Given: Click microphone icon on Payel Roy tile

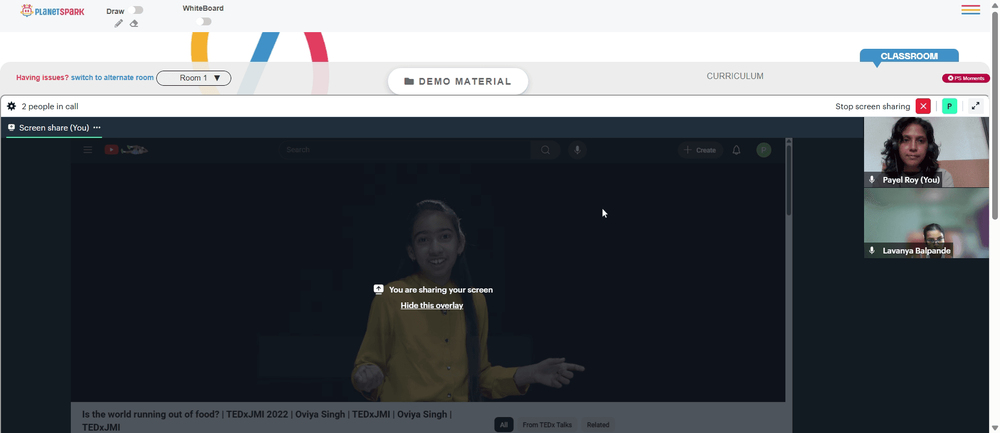Looking at the screenshot, I should pos(872,180).
